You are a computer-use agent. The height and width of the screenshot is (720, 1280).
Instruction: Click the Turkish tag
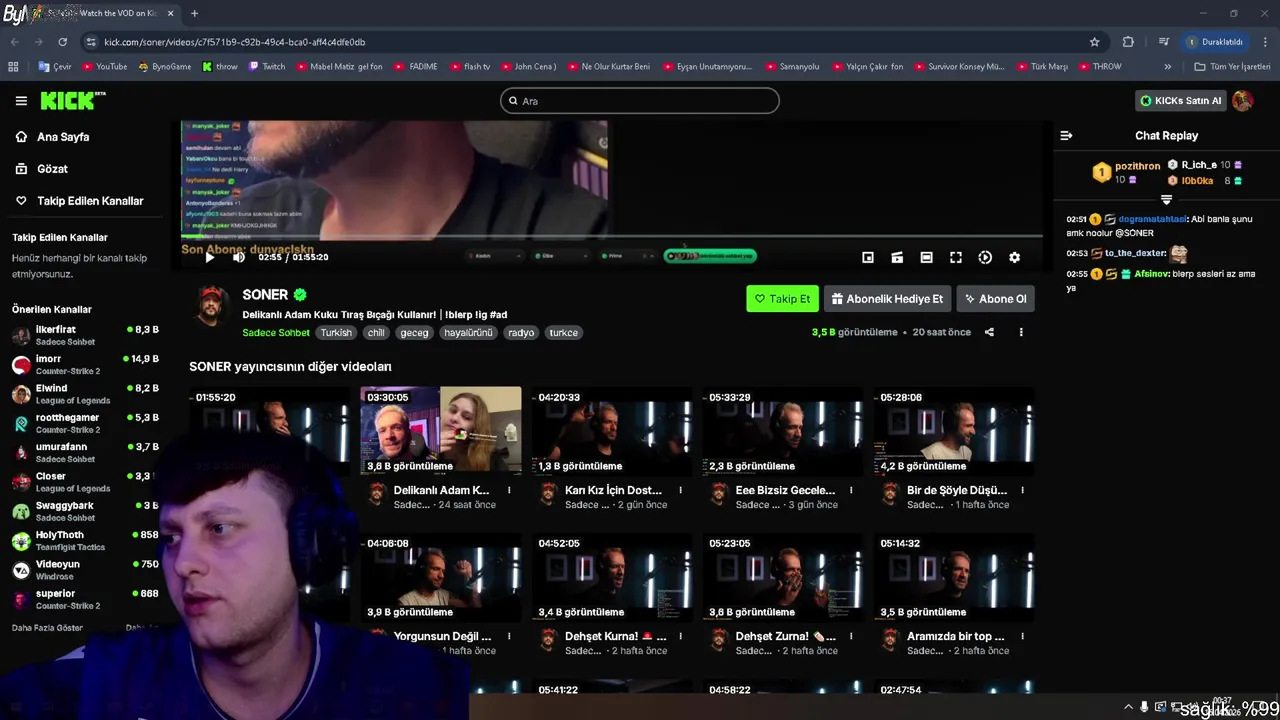pos(336,332)
